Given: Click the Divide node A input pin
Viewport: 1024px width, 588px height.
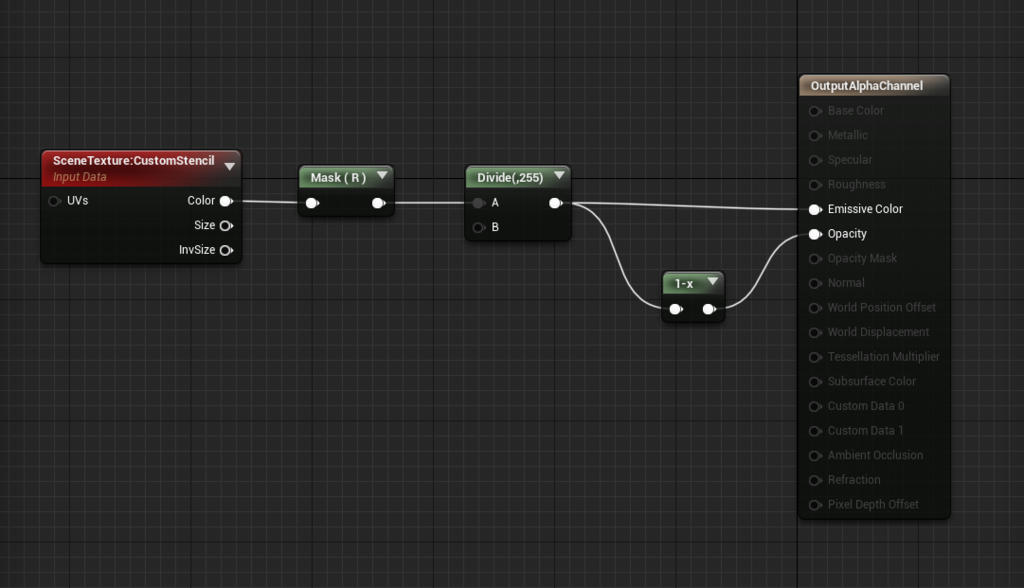Looking at the screenshot, I should [x=479, y=203].
